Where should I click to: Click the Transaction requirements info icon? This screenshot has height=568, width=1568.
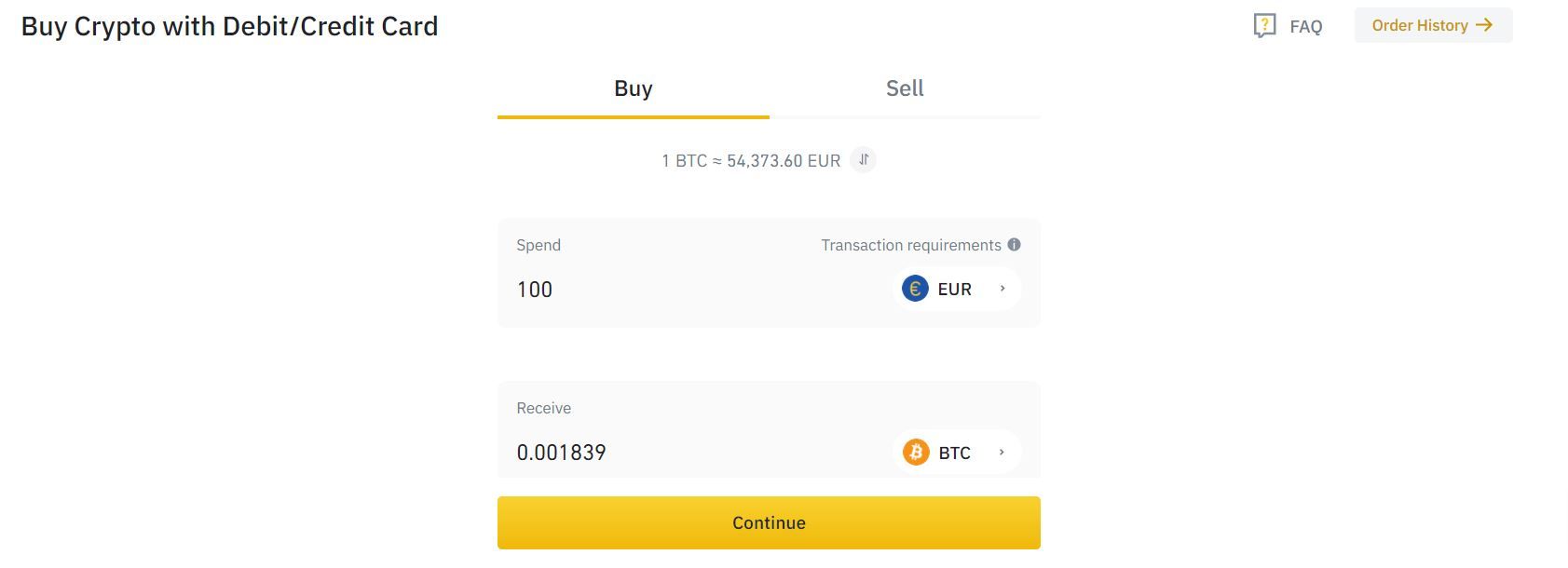click(1015, 245)
